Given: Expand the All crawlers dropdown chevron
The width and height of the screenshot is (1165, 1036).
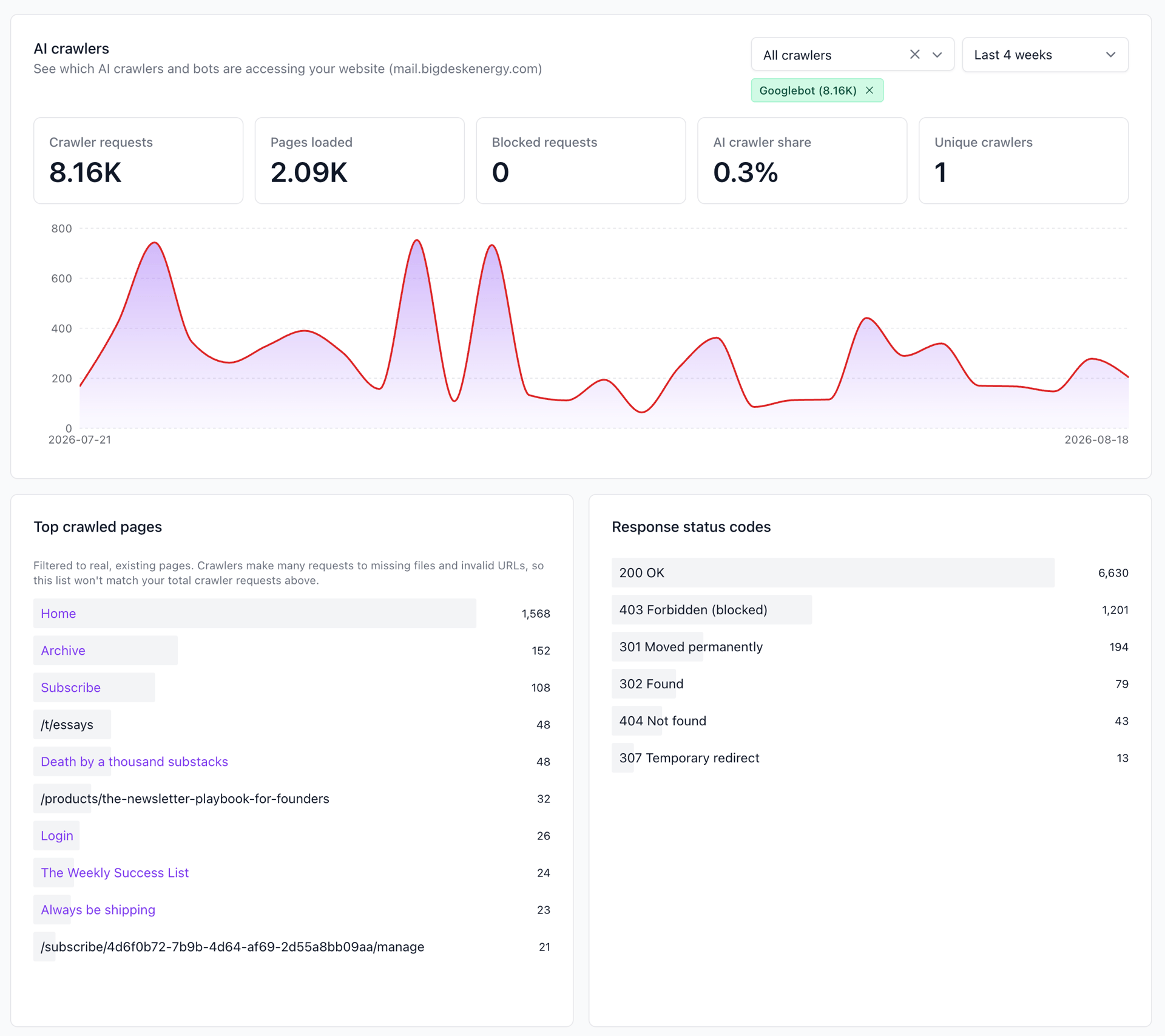Looking at the screenshot, I should point(937,55).
